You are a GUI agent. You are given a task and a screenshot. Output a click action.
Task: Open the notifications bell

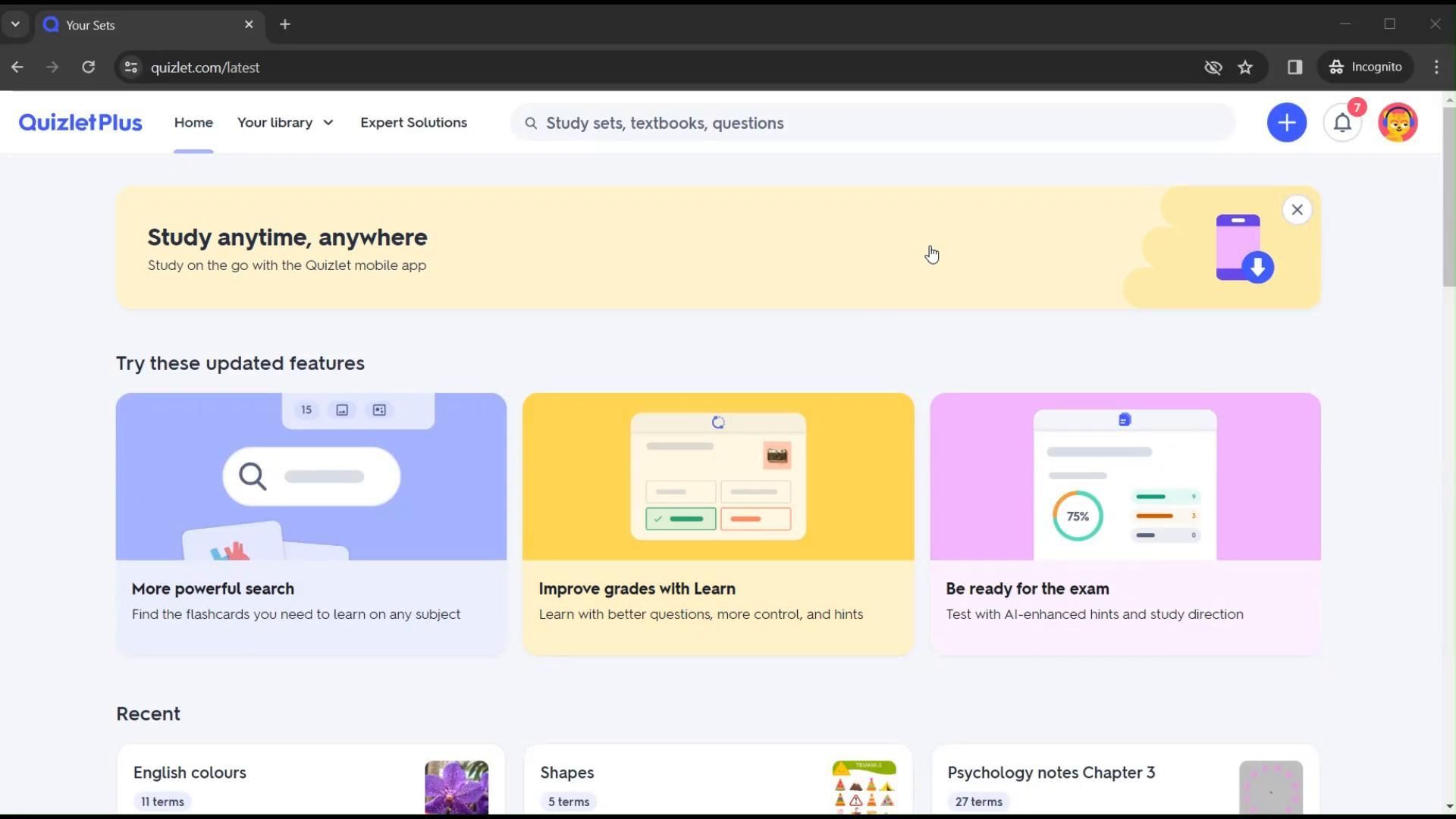1341,122
